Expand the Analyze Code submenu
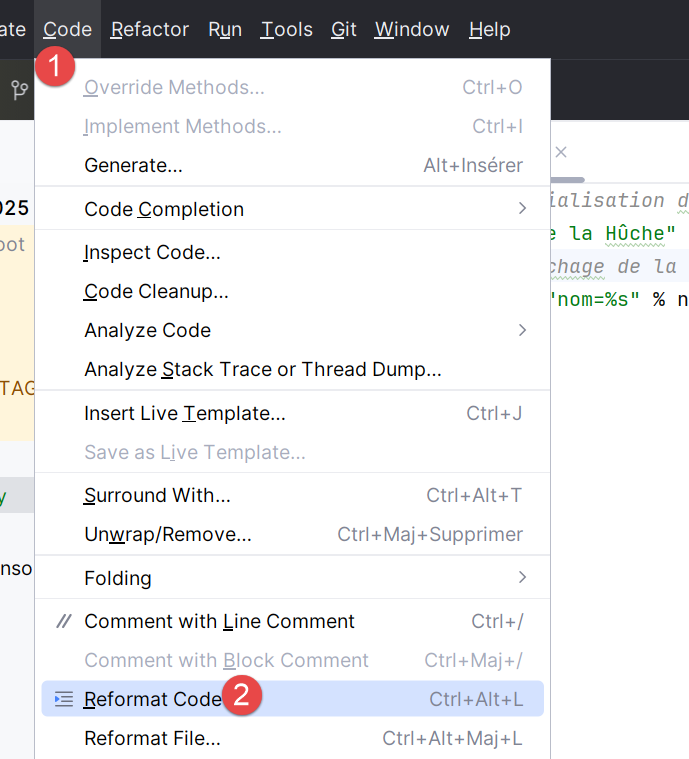 [522, 330]
